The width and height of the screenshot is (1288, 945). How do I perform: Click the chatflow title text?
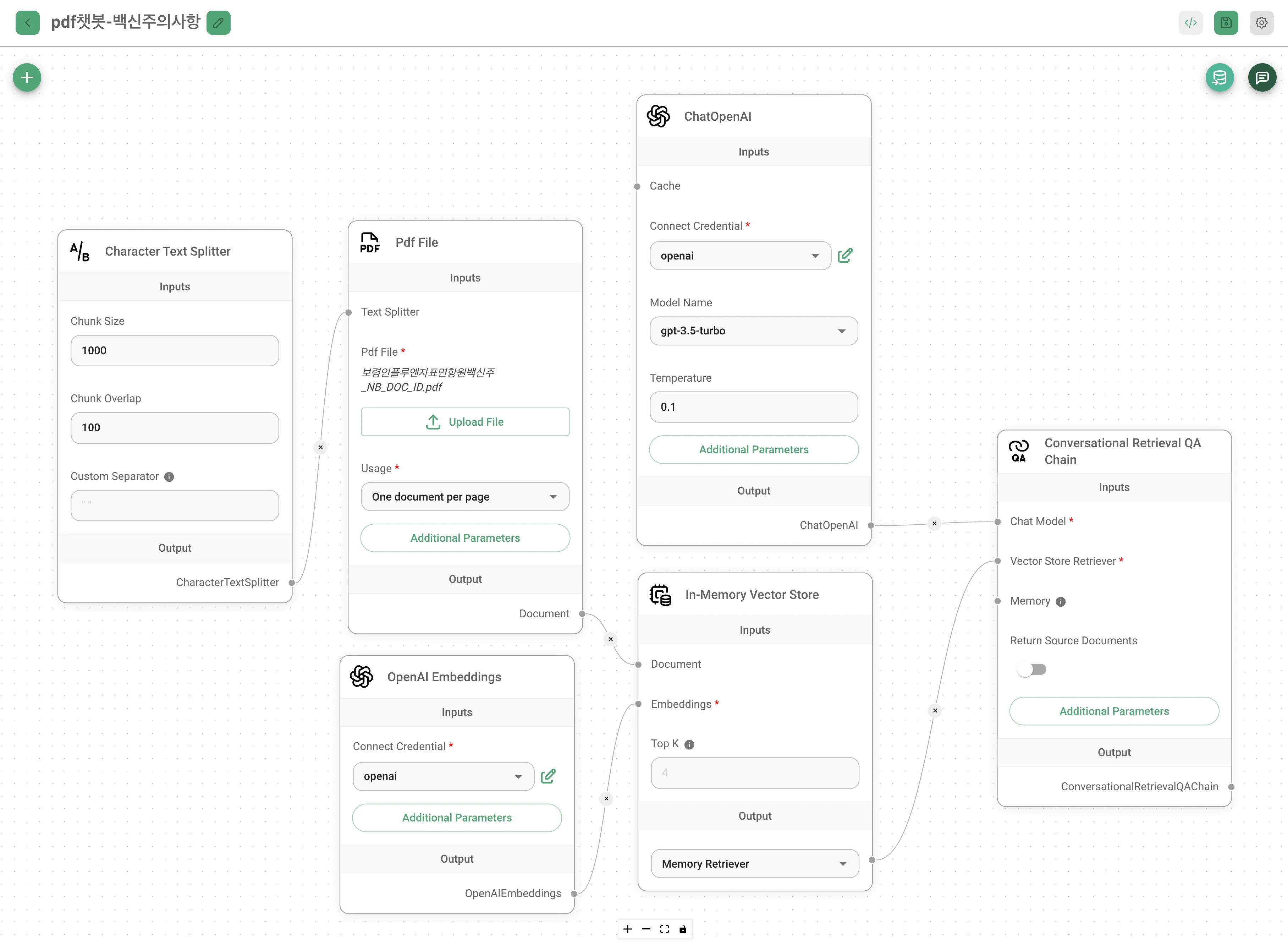coord(126,22)
